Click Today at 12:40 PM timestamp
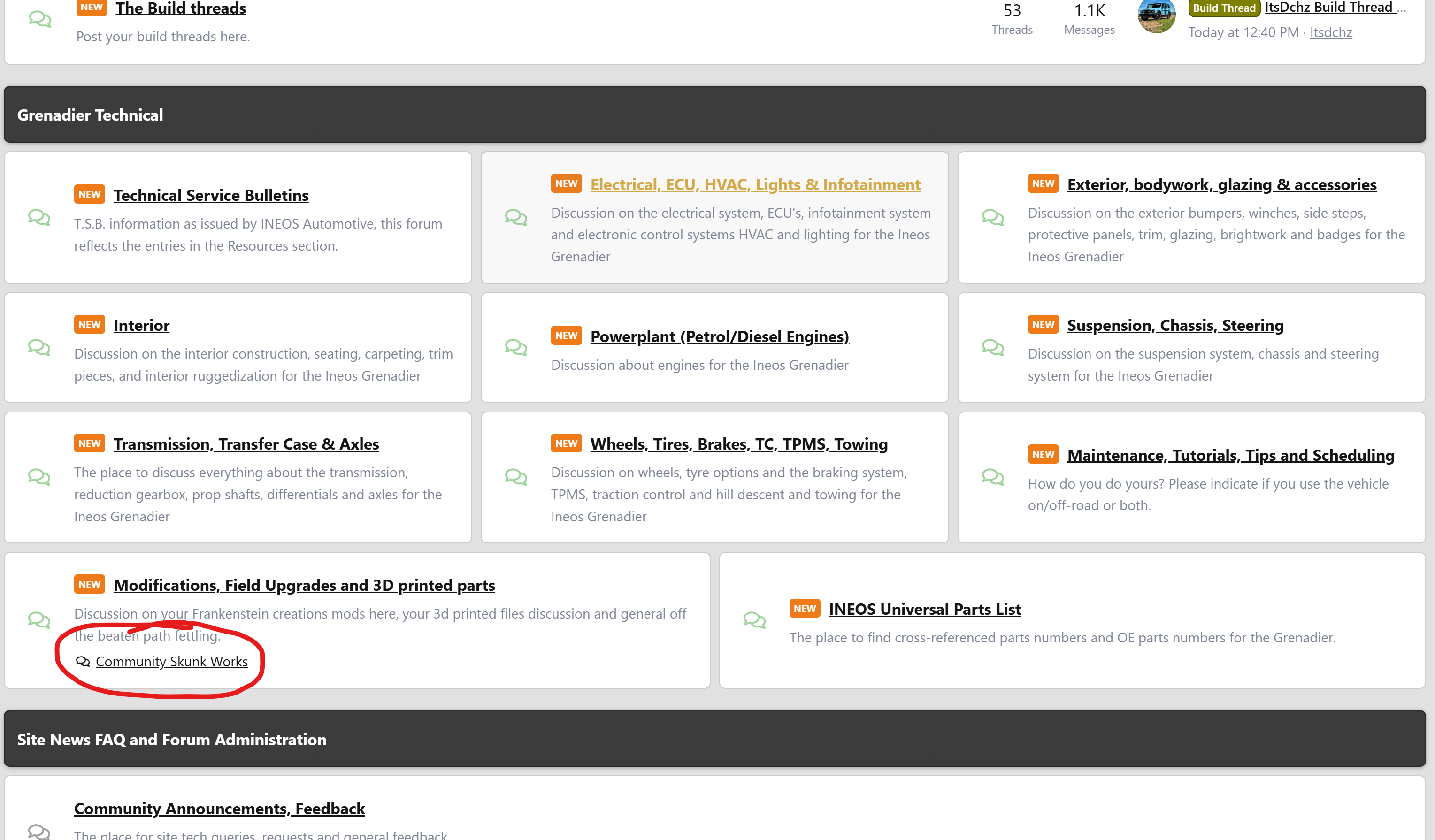This screenshot has height=840, width=1435. tap(1243, 32)
